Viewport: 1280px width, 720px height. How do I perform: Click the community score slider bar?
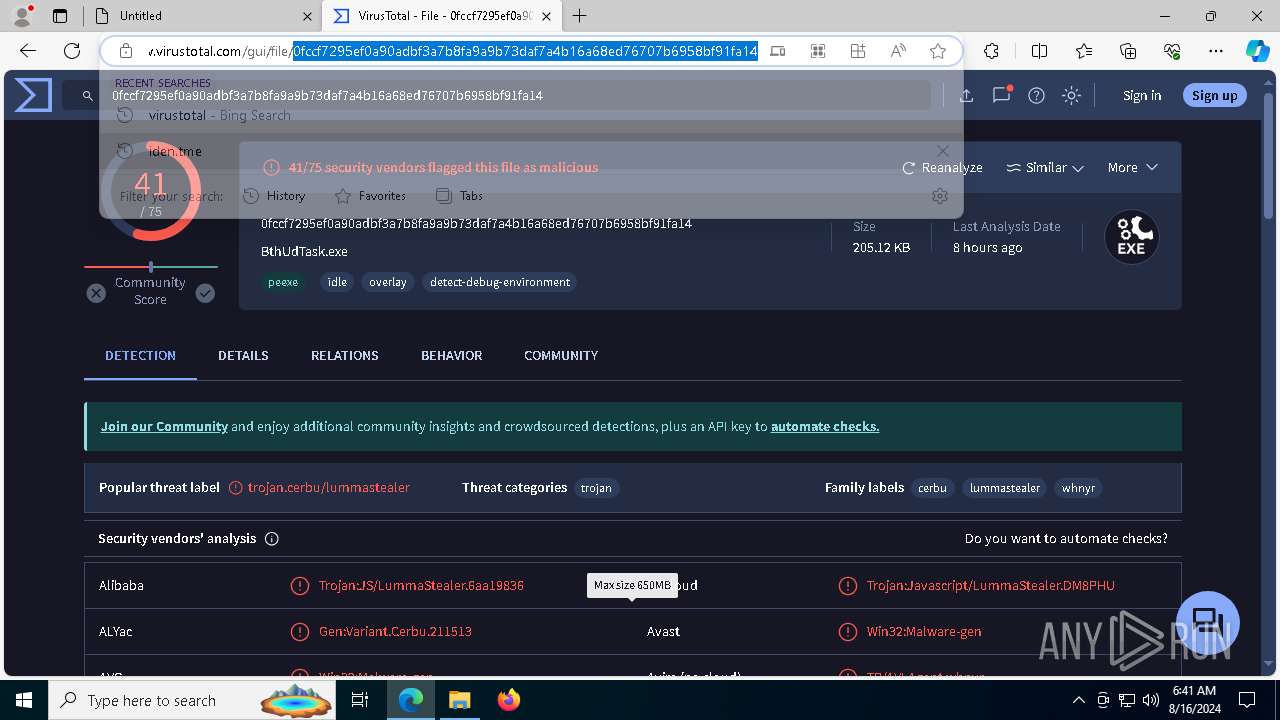point(151,267)
